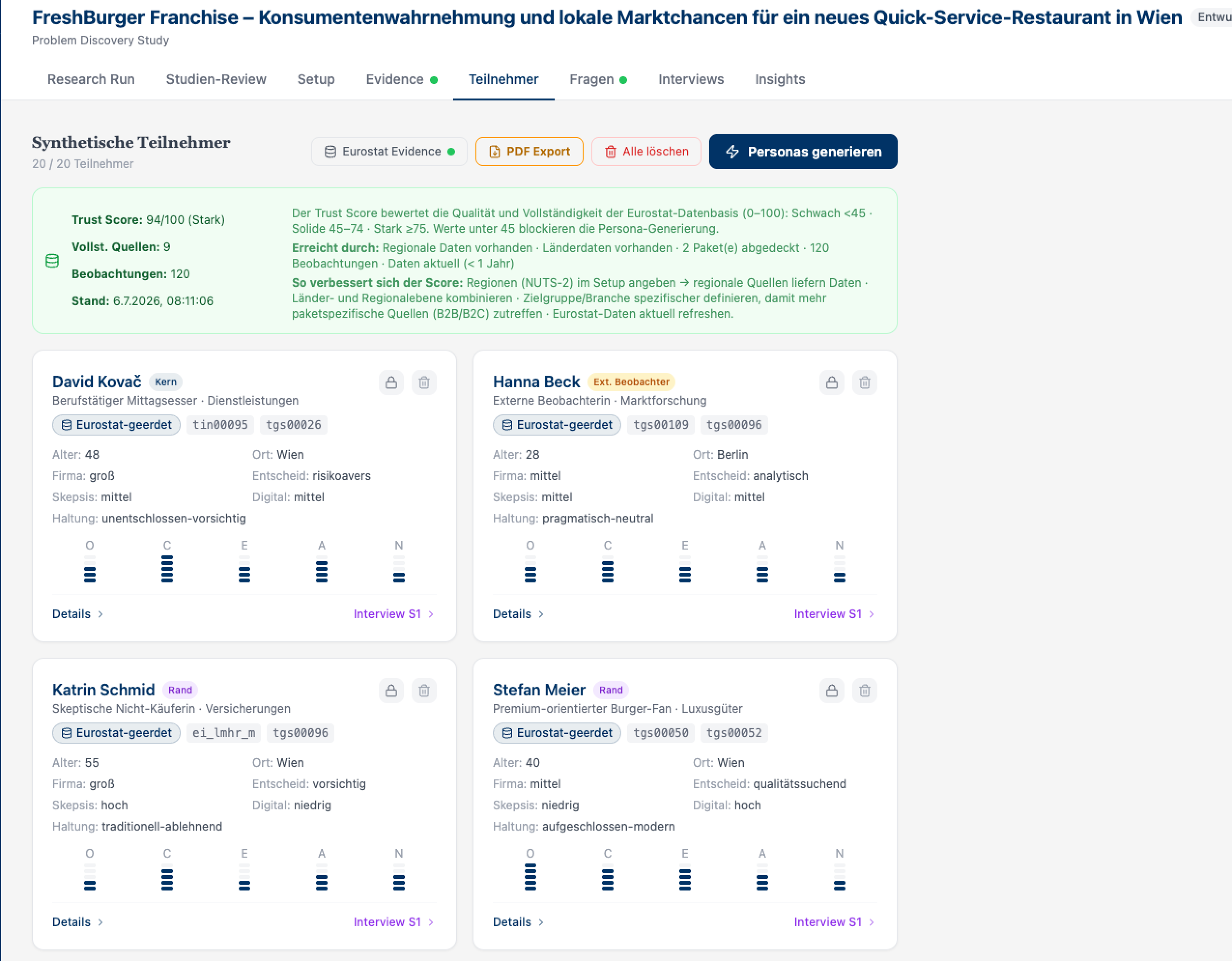Click FreshBurger Franchise study title
The image size is (1232, 961).
point(607,17)
